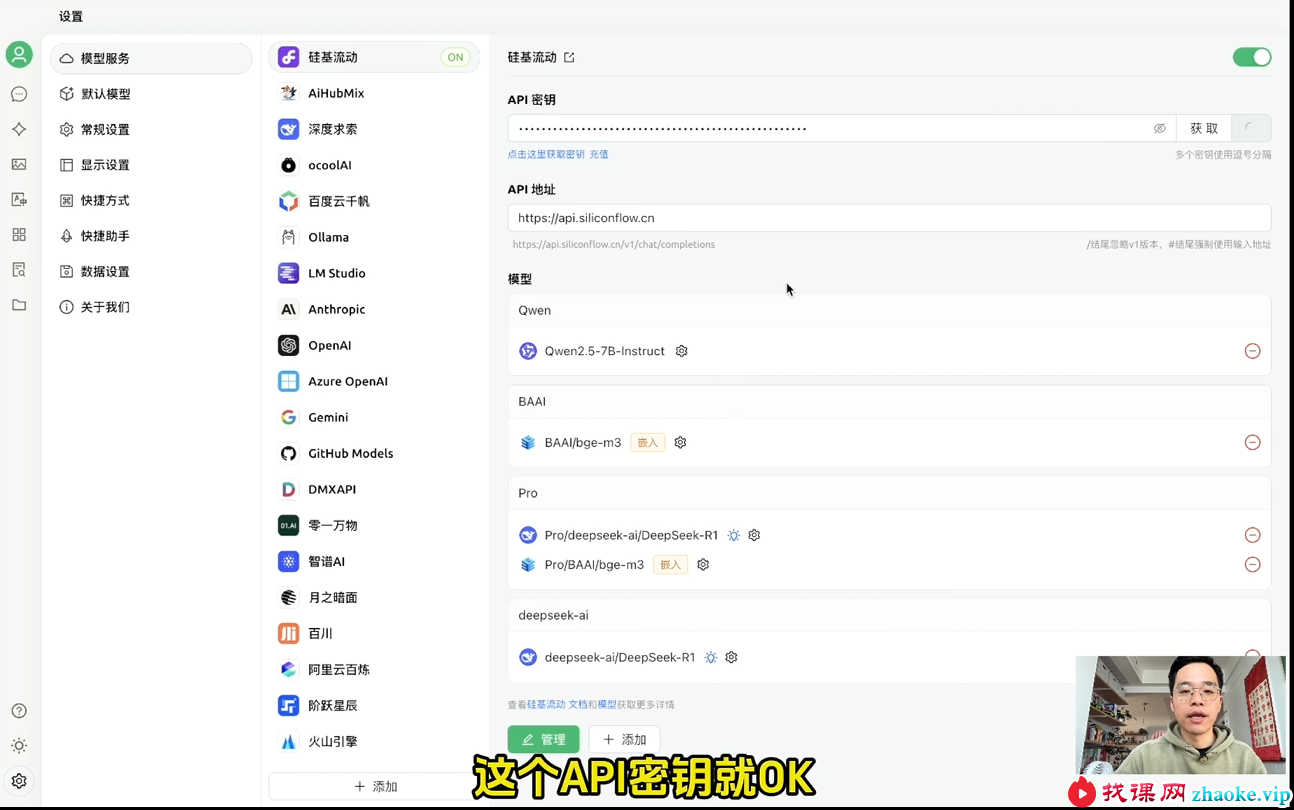Open the chat assistants icon in the sidebar
The image size is (1294, 810).
19,94
